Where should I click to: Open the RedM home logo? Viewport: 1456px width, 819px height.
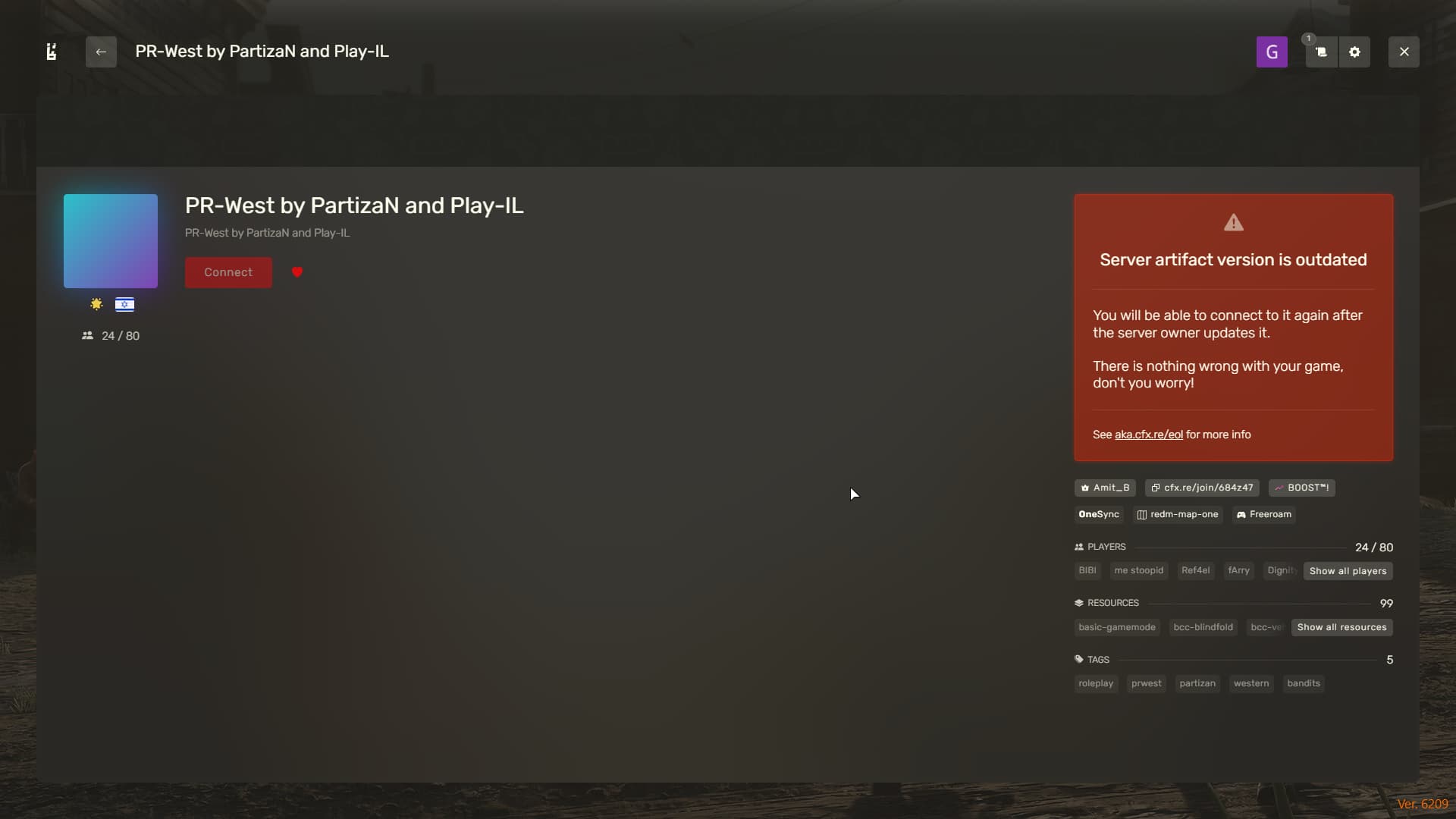click(x=52, y=52)
